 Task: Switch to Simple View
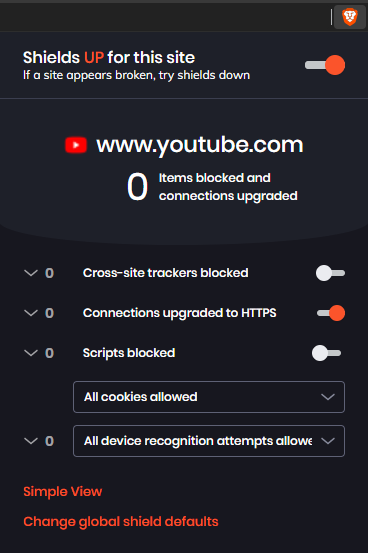[62, 491]
